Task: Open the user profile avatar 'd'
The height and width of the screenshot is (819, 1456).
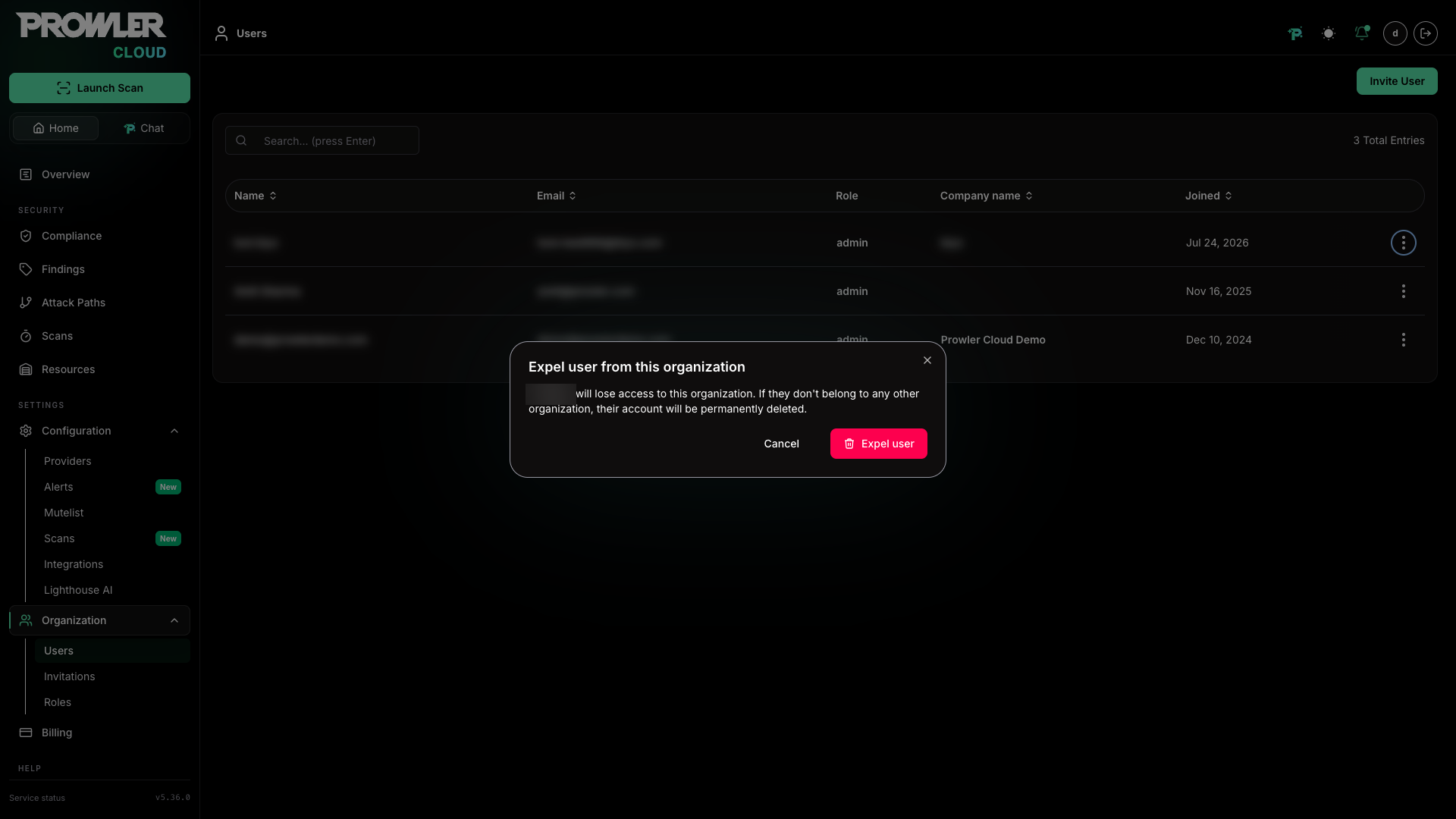Action: tap(1395, 33)
